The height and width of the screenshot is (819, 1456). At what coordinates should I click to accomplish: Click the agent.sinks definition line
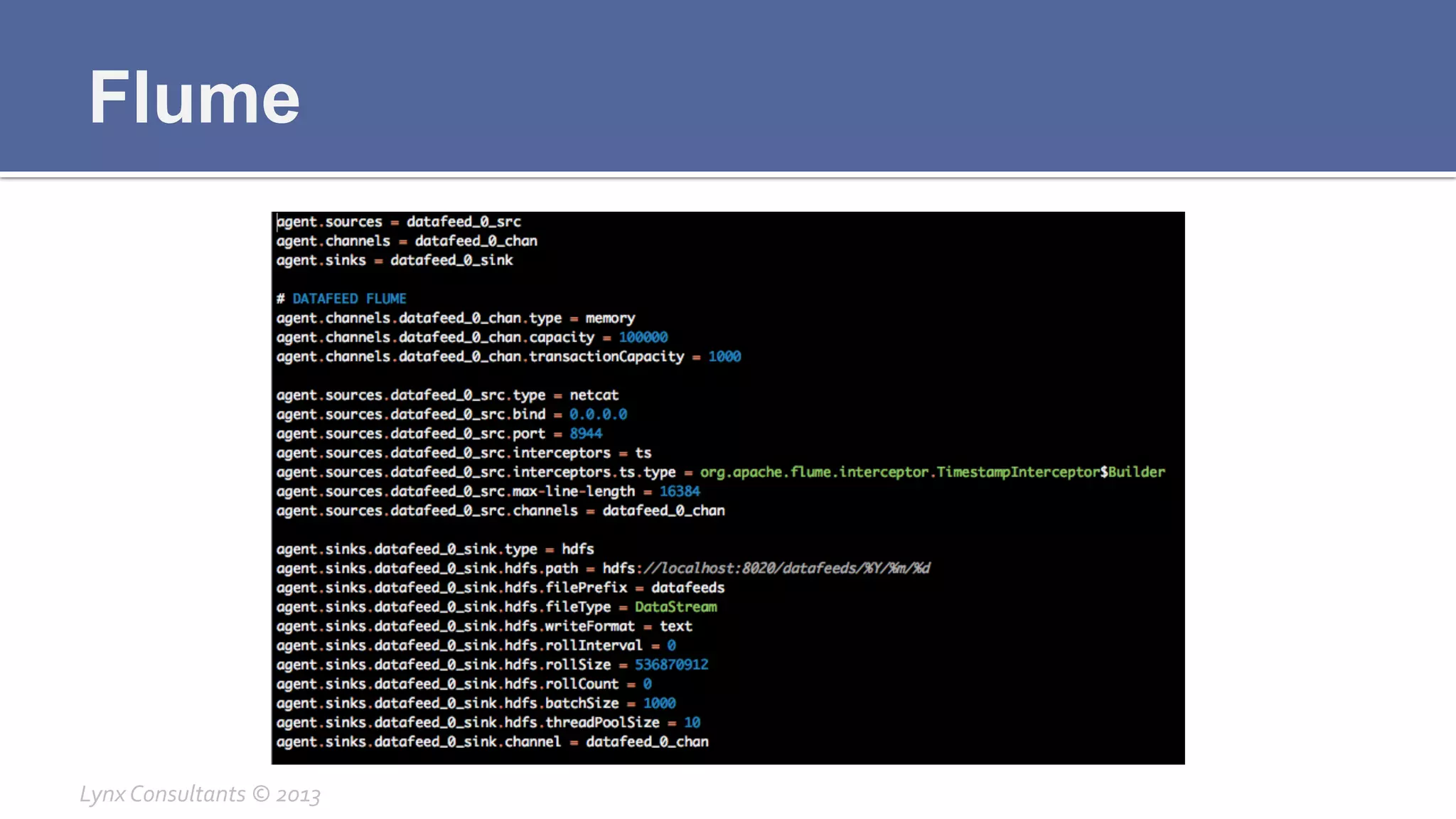tap(395, 260)
